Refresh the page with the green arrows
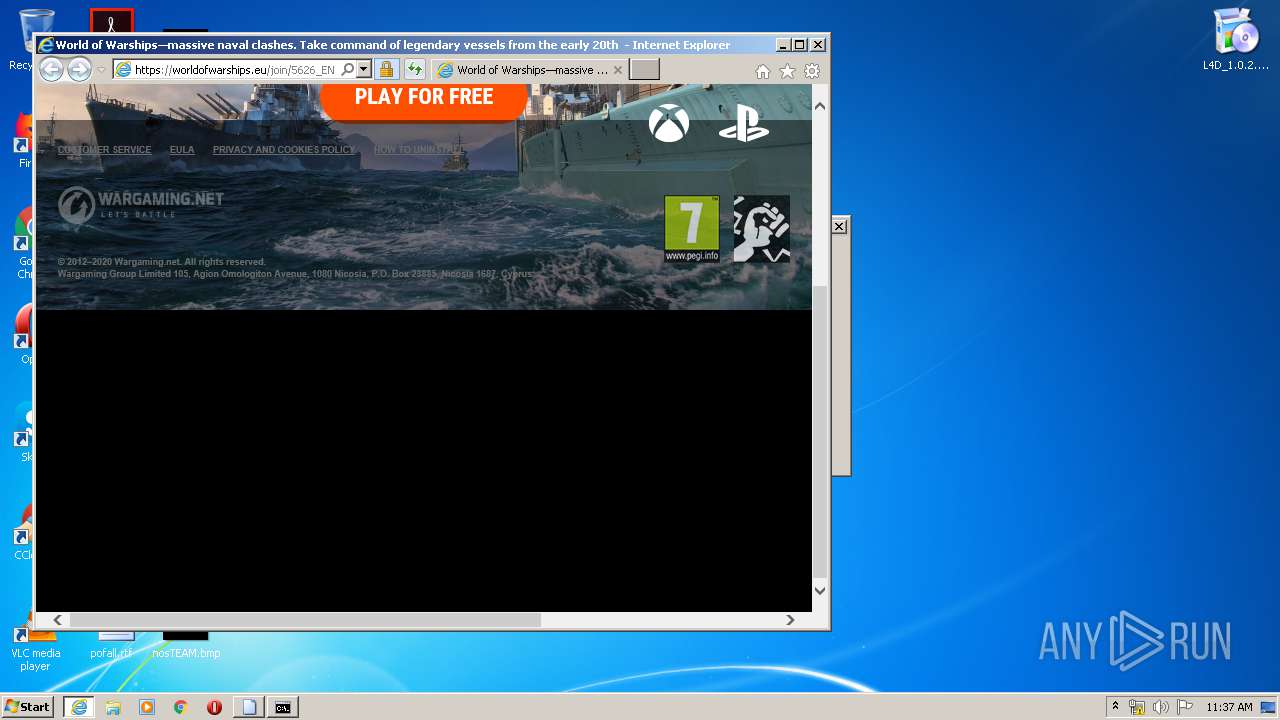This screenshot has width=1280, height=720. (414, 70)
